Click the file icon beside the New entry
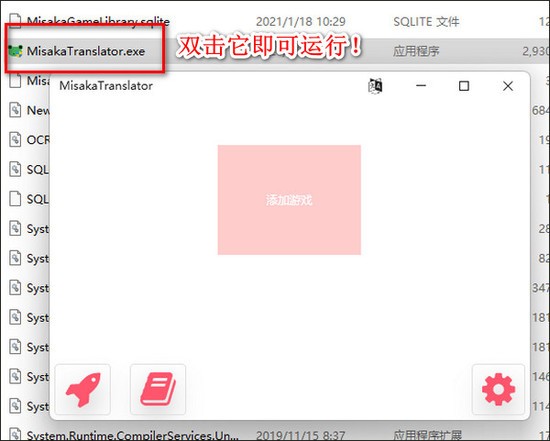This screenshot has width=550, height=441. 15,110
